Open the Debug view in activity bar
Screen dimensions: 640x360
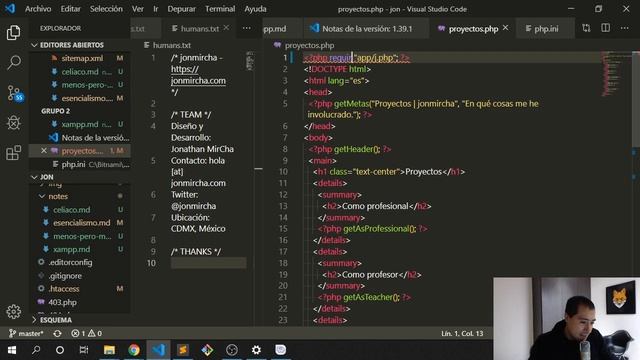13,123
